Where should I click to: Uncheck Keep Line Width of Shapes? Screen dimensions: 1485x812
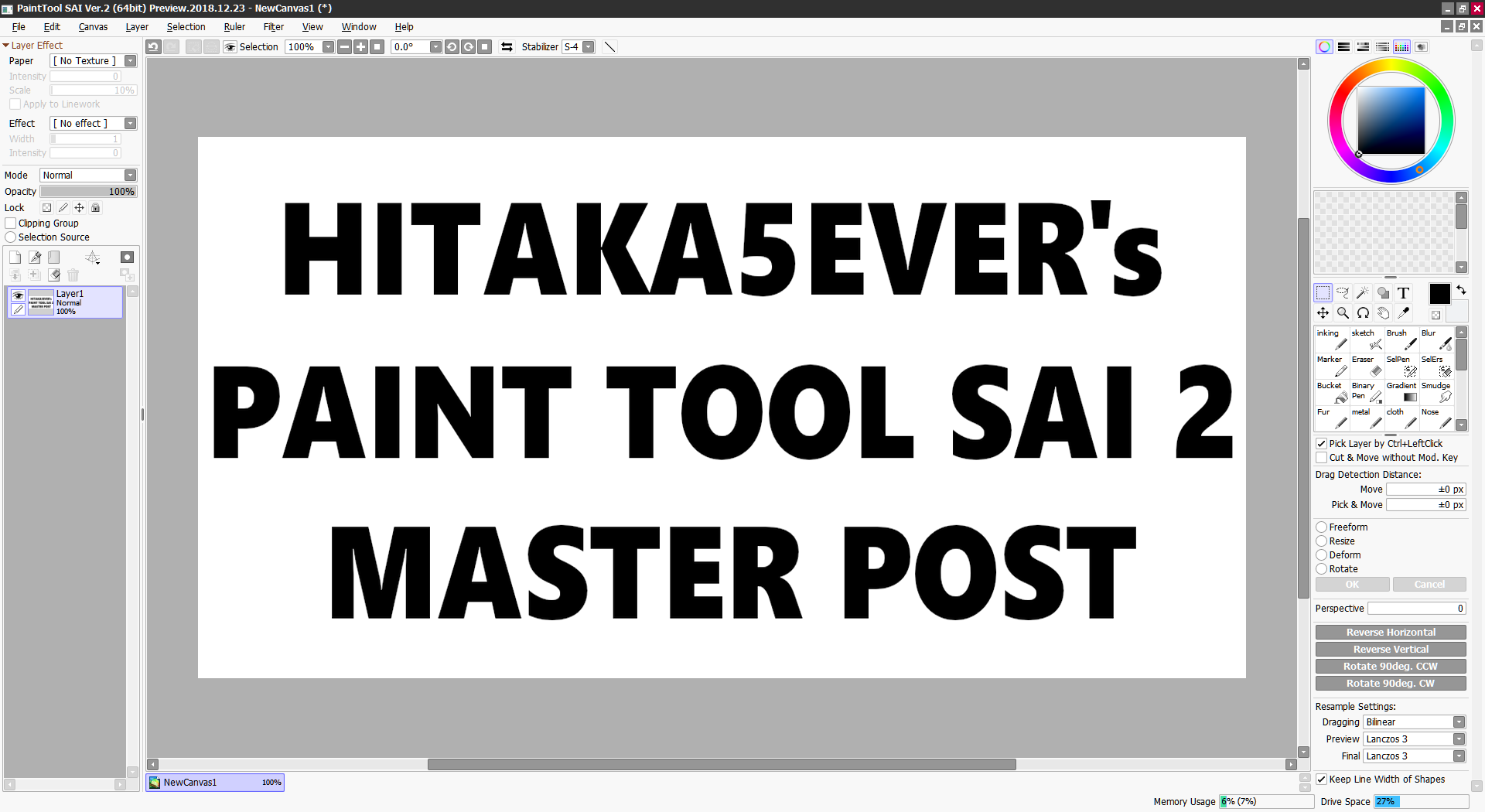(x=1322, y=780)
